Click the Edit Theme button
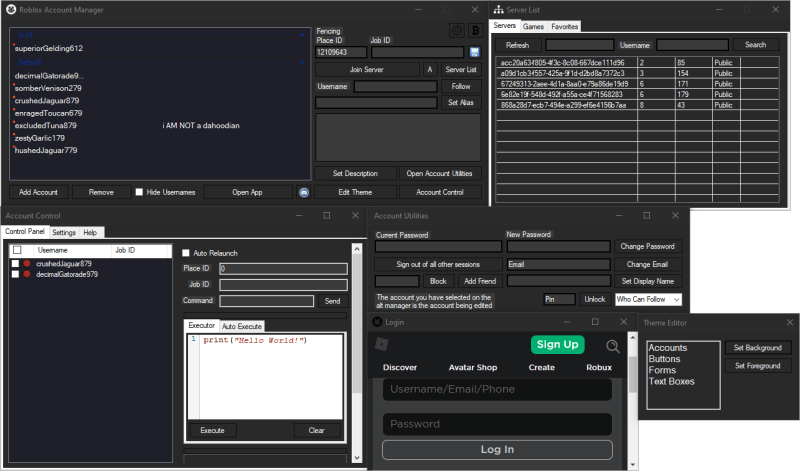The width and height of the screenshot is (800, 471). pyautogui.click(x=355, y=192)
